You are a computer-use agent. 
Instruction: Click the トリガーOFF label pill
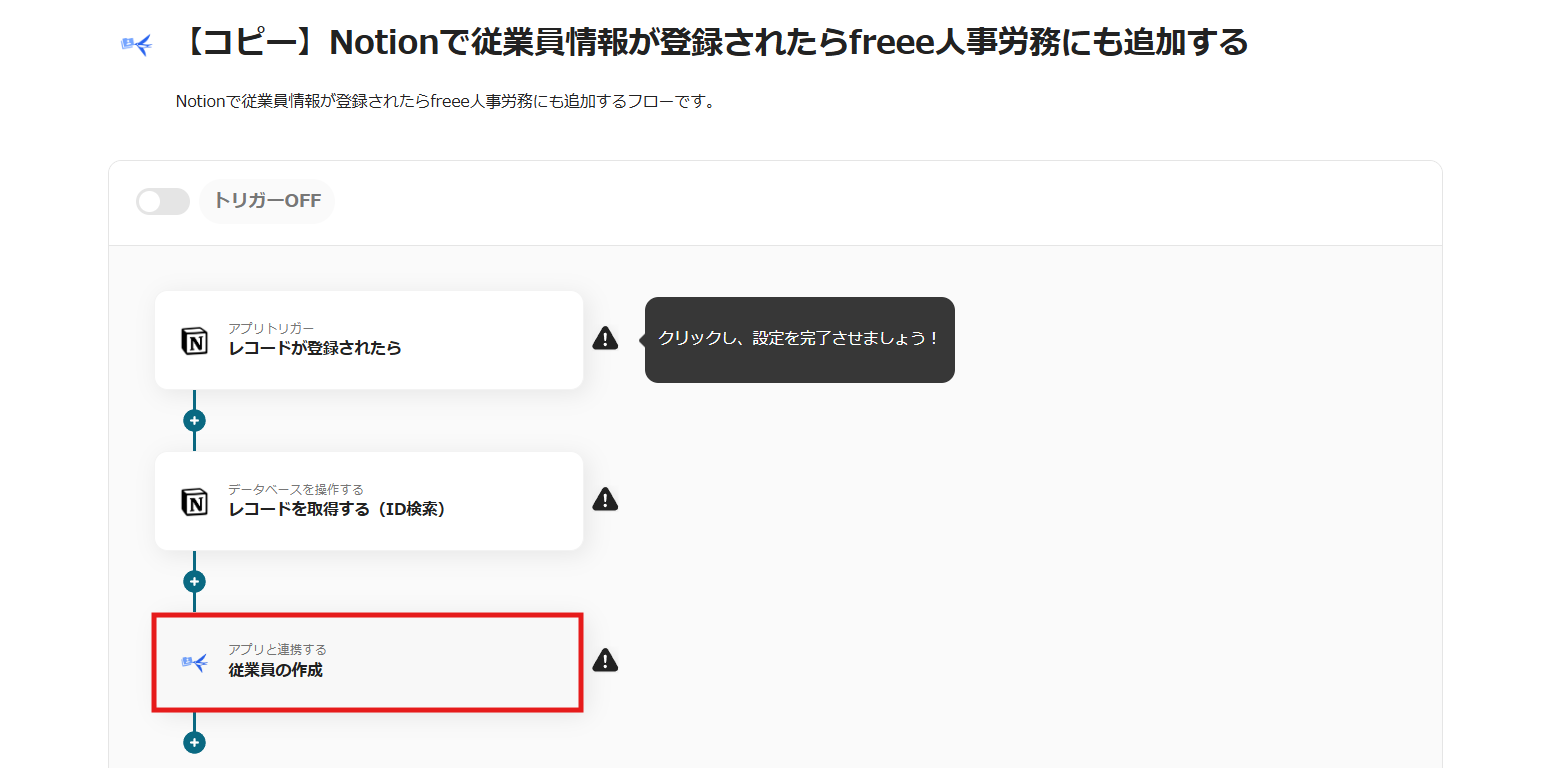[x=267, y=201]
